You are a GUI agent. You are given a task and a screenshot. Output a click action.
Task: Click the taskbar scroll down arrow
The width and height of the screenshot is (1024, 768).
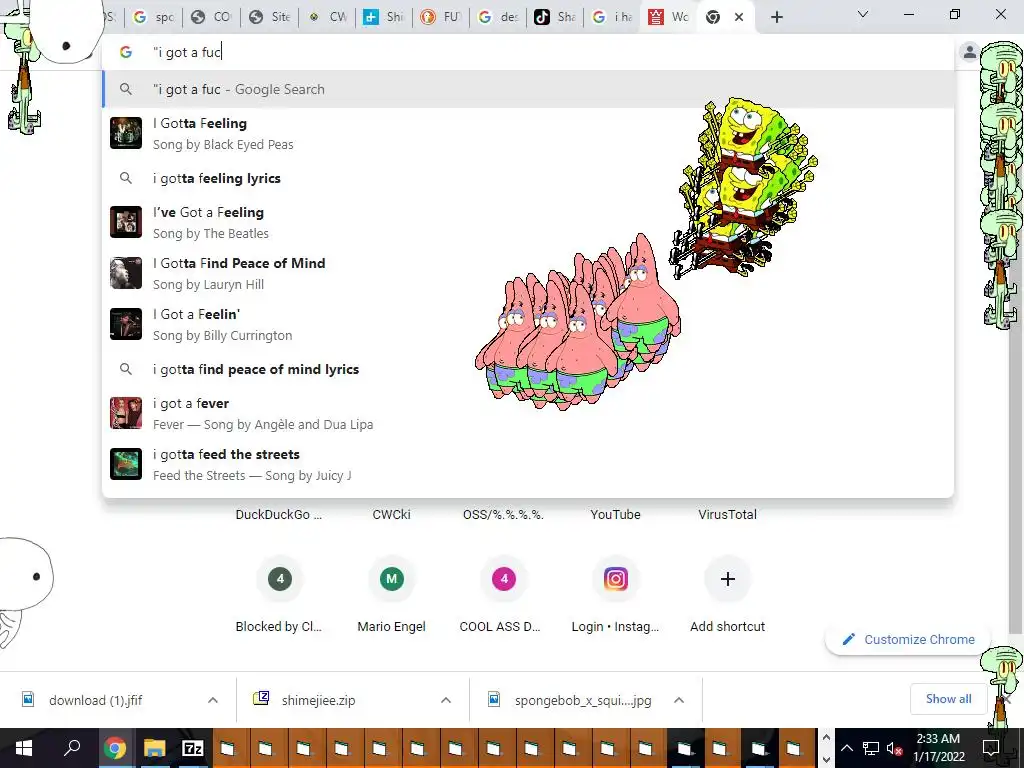825,760
